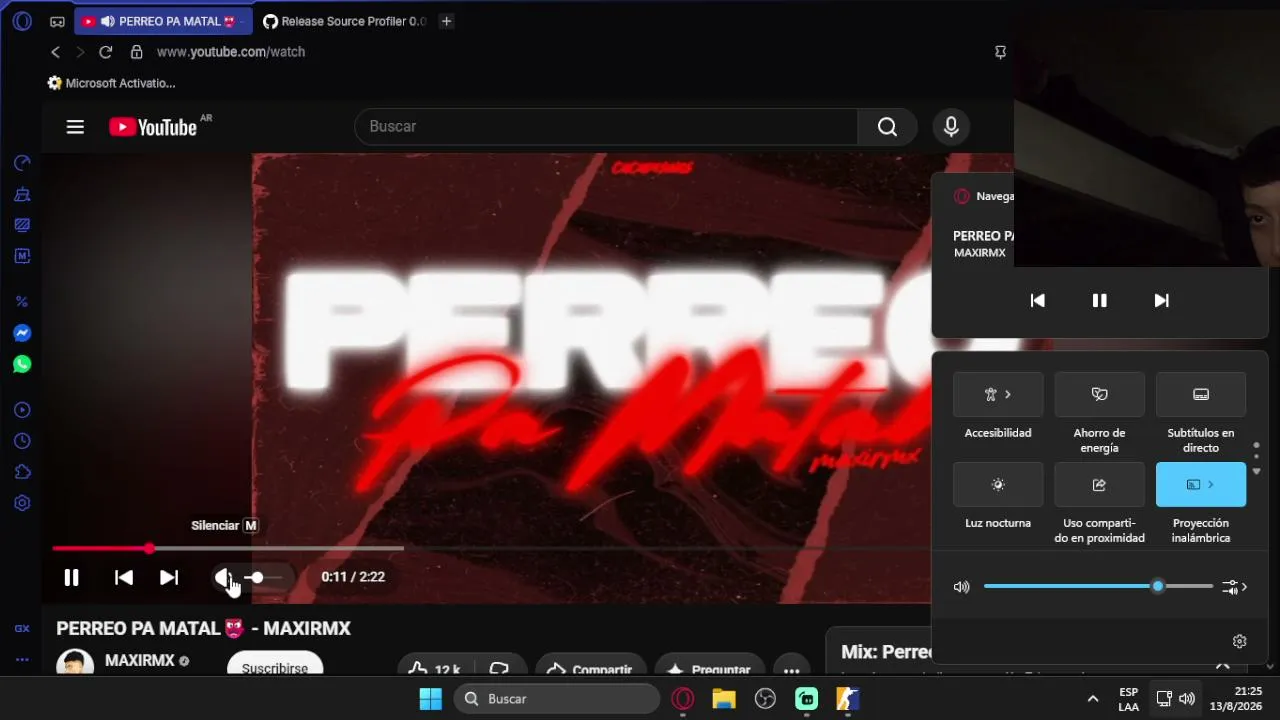Open the M icon in the Opera sidebar
Image resolution: width=1280 pixels, height=720 pixels.
pyautogui.click(x=22, y=256)
